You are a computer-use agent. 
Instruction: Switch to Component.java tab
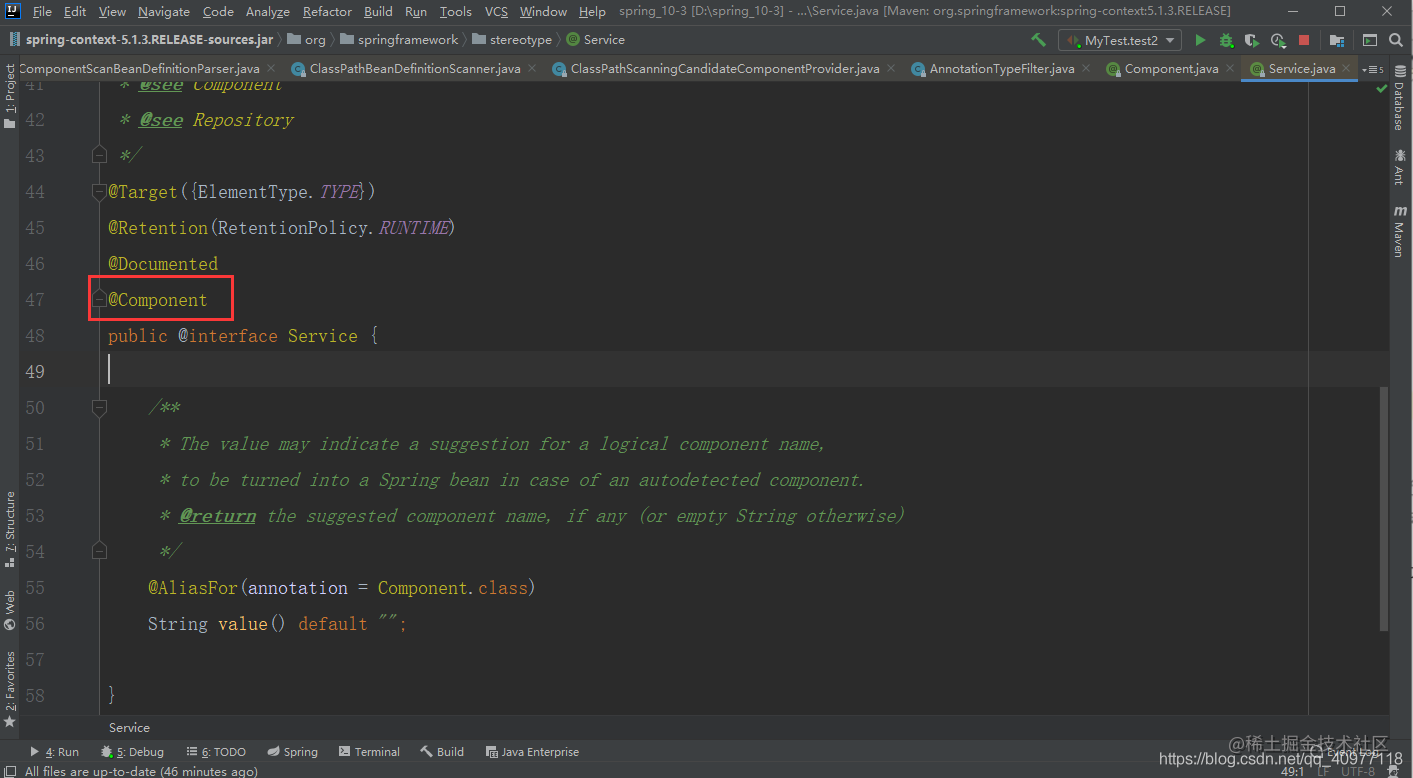click(1171, 69)
